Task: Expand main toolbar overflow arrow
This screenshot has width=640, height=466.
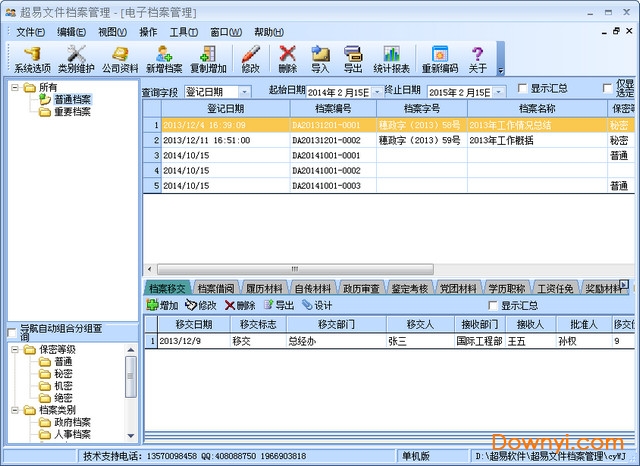Action: point(501,71)
